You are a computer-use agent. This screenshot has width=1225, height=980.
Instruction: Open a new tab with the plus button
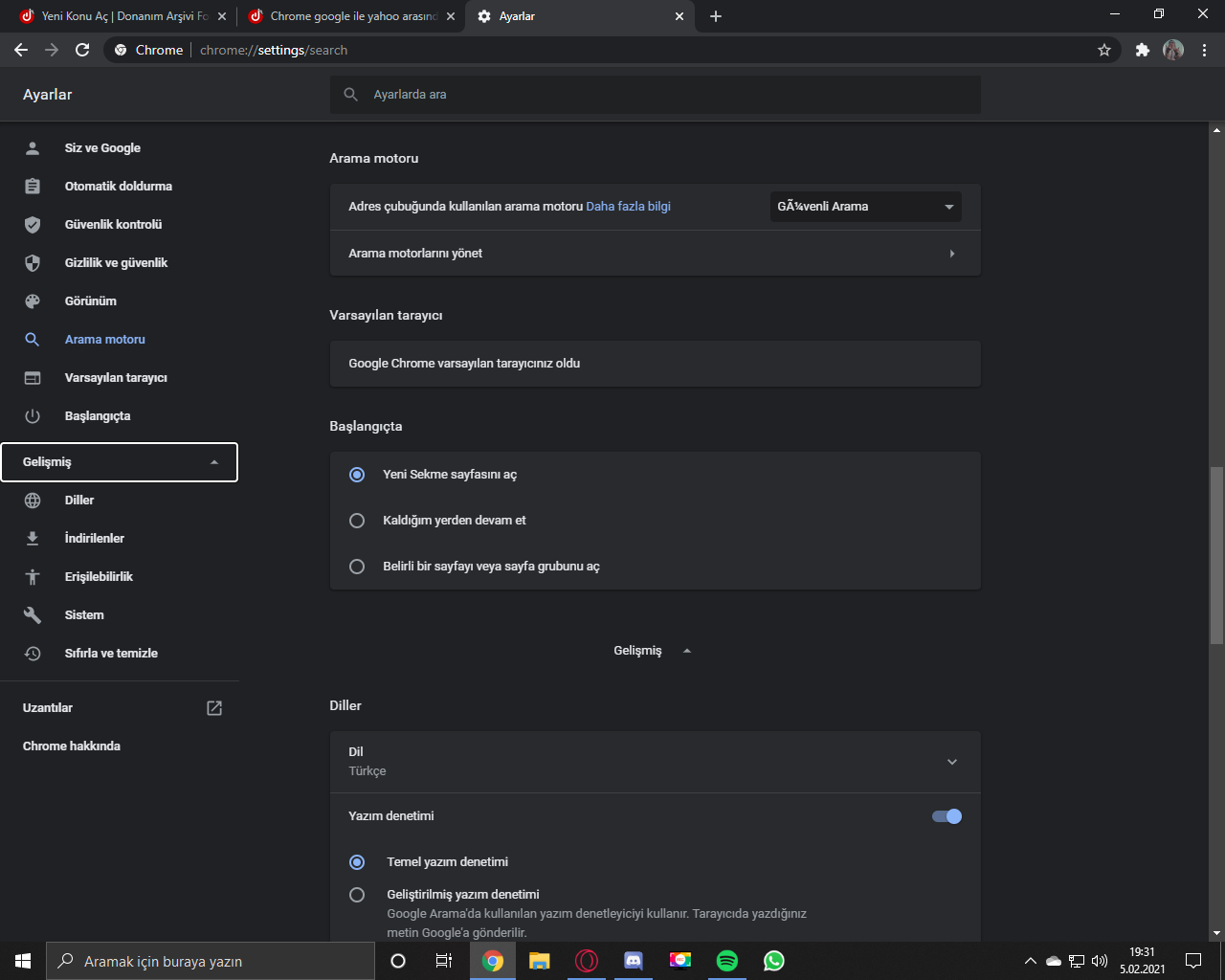click(716, 16)
